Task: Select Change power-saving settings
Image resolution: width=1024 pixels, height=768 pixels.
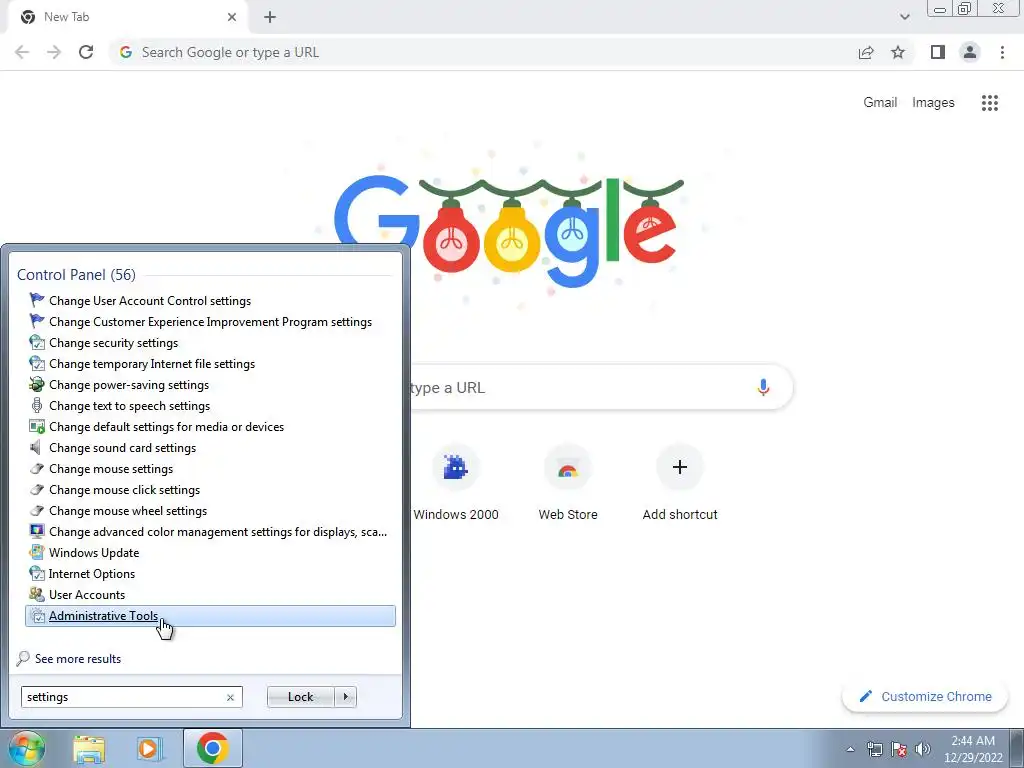Action: [210, 385]
